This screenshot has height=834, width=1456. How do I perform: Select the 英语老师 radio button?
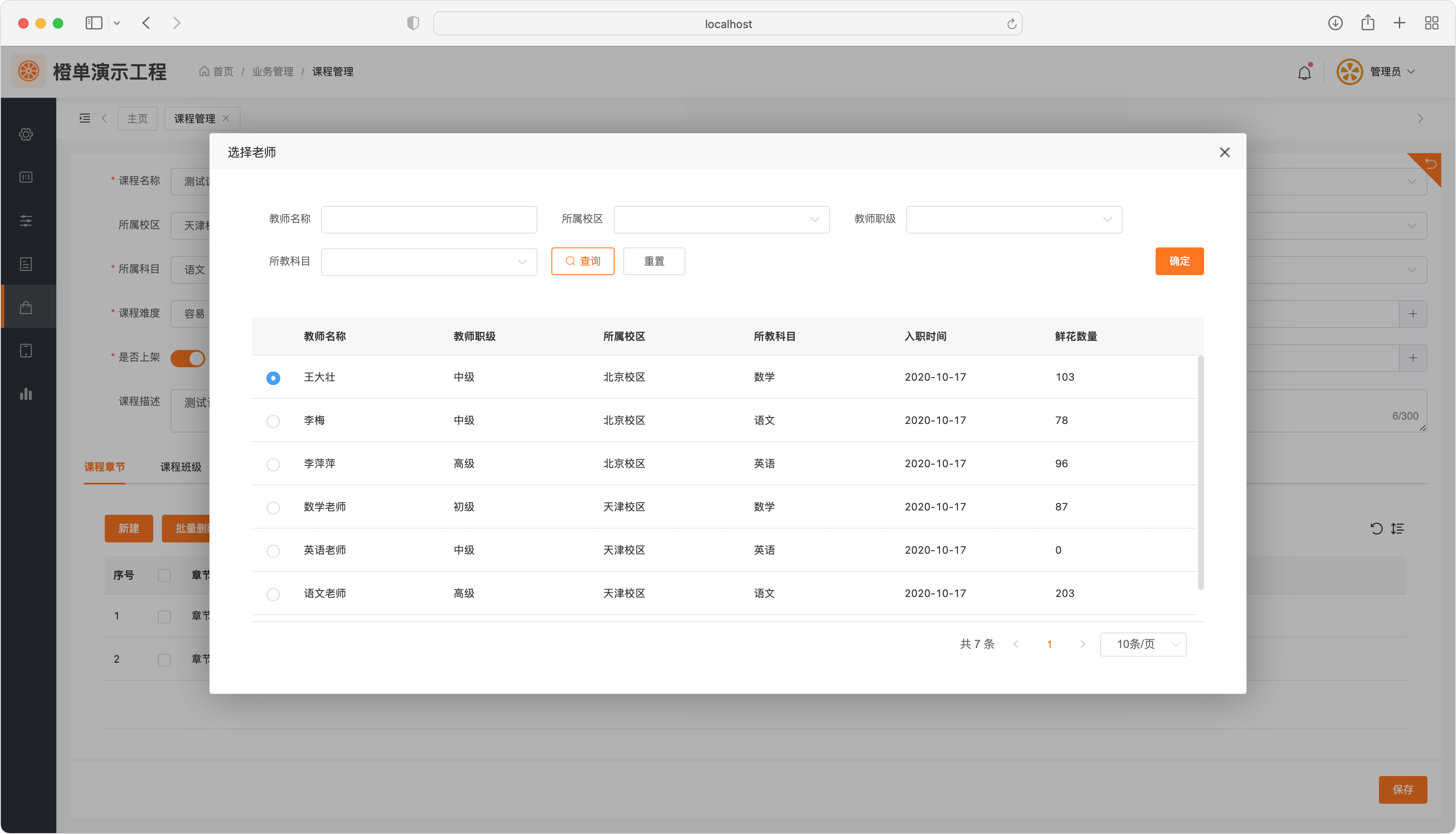tap(273, 551)
